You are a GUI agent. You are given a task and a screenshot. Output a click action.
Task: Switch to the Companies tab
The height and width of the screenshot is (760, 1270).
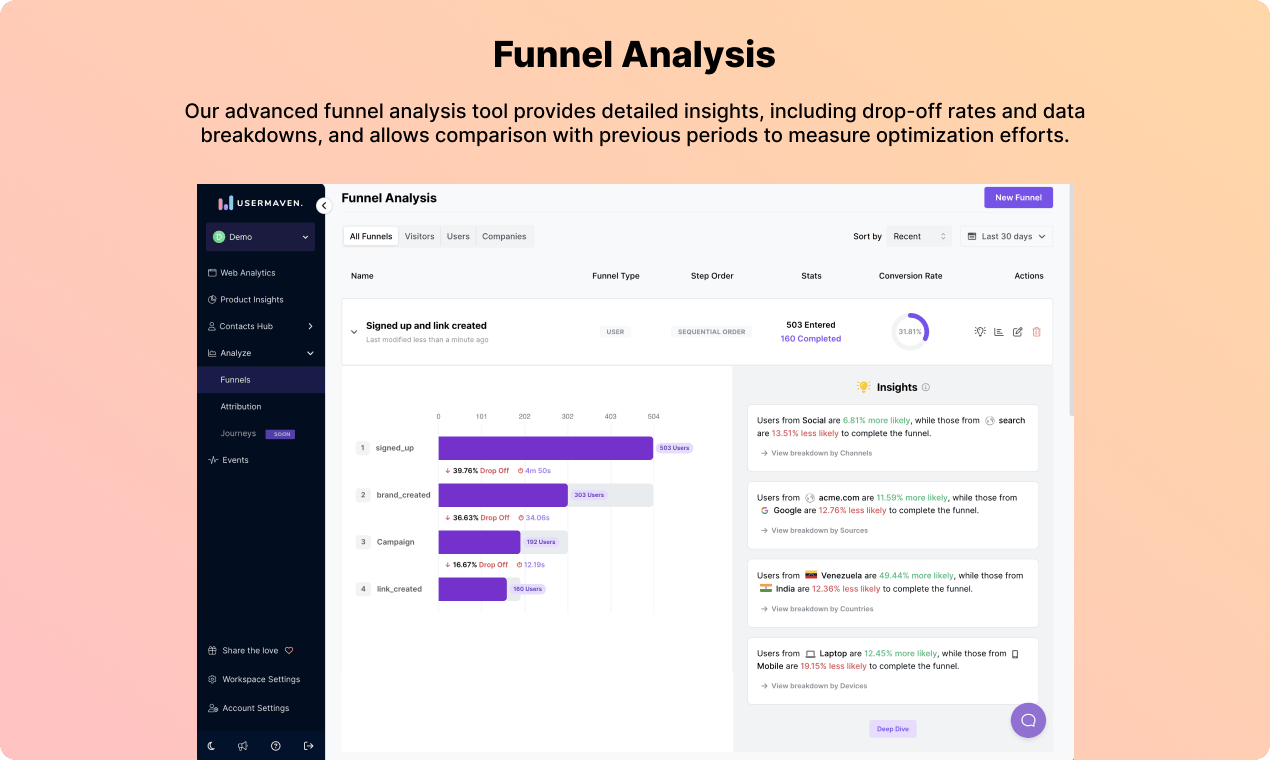coord(504,237)
